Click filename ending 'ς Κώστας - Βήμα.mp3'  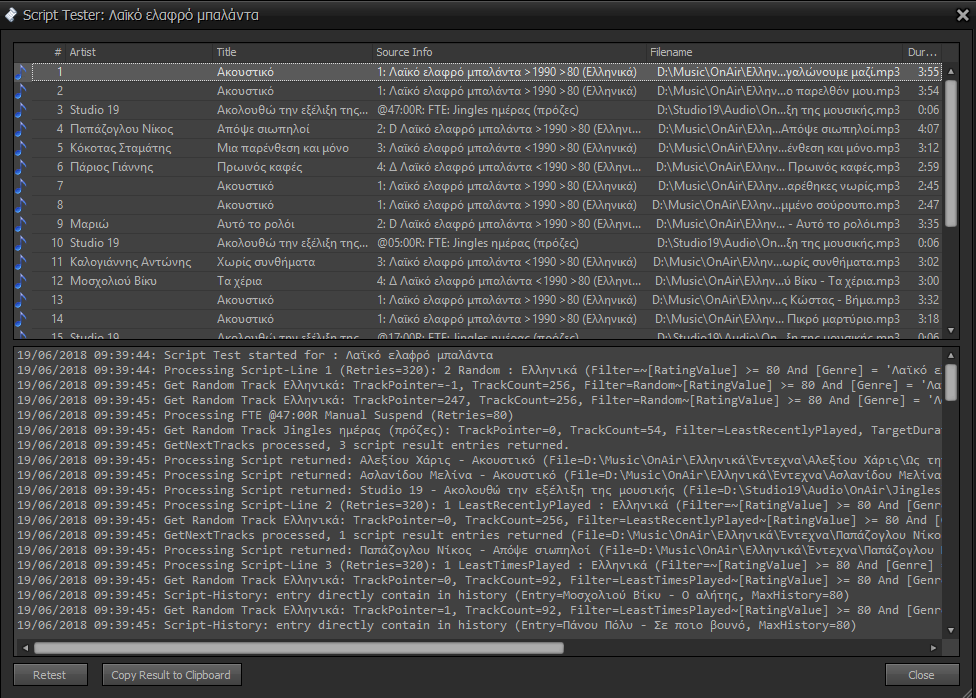click(776, 300)
